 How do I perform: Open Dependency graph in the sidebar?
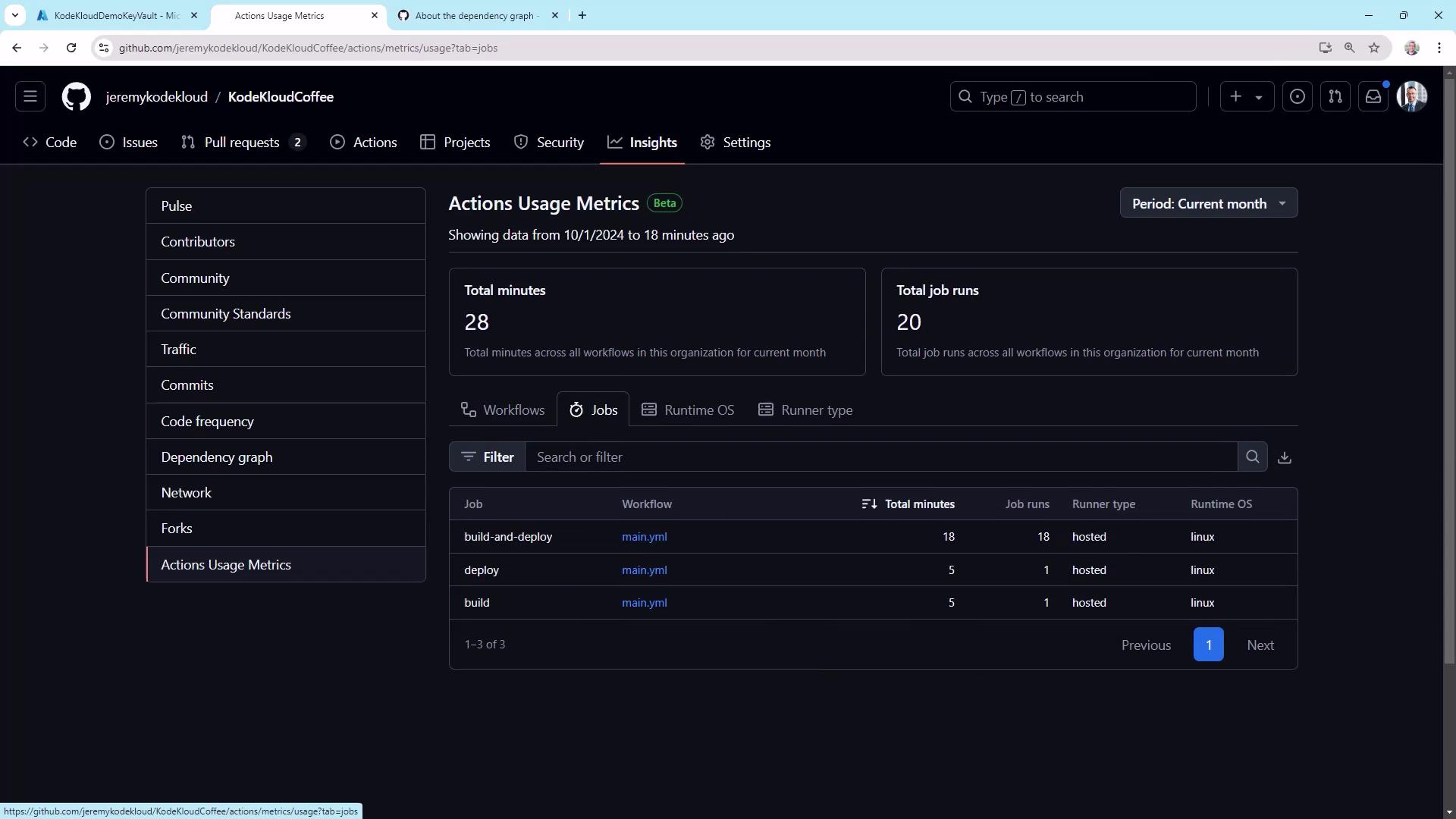217,457
